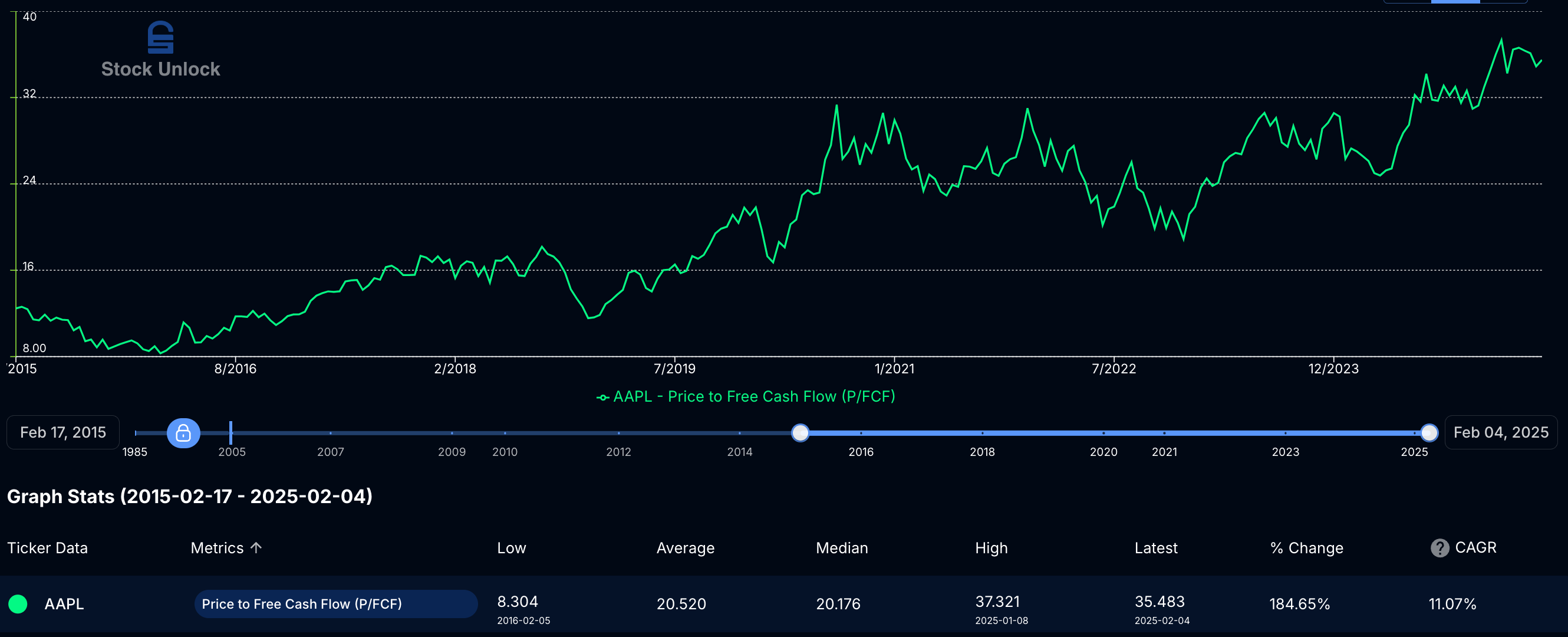Sort by the Metrics column header
1568x637 pixels.
[x=217, y=547]
